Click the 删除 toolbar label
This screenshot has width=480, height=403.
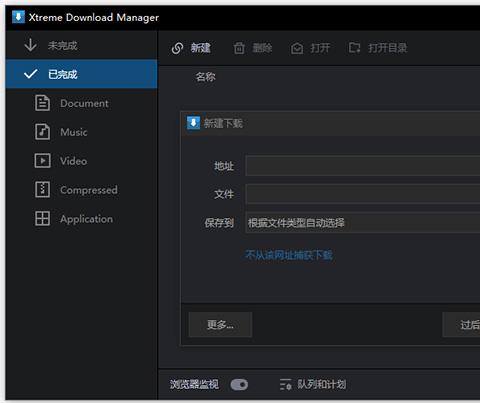(x=262, y=48)
